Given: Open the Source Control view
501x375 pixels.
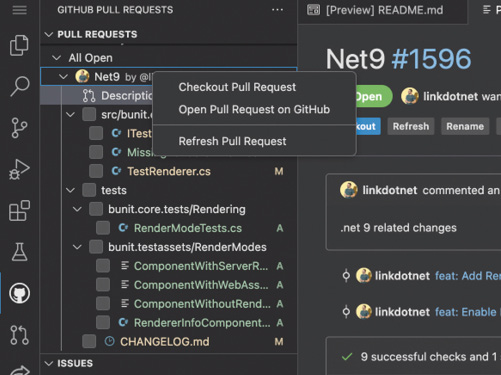Looking at the screenshot, I should [x=19, y=128].
